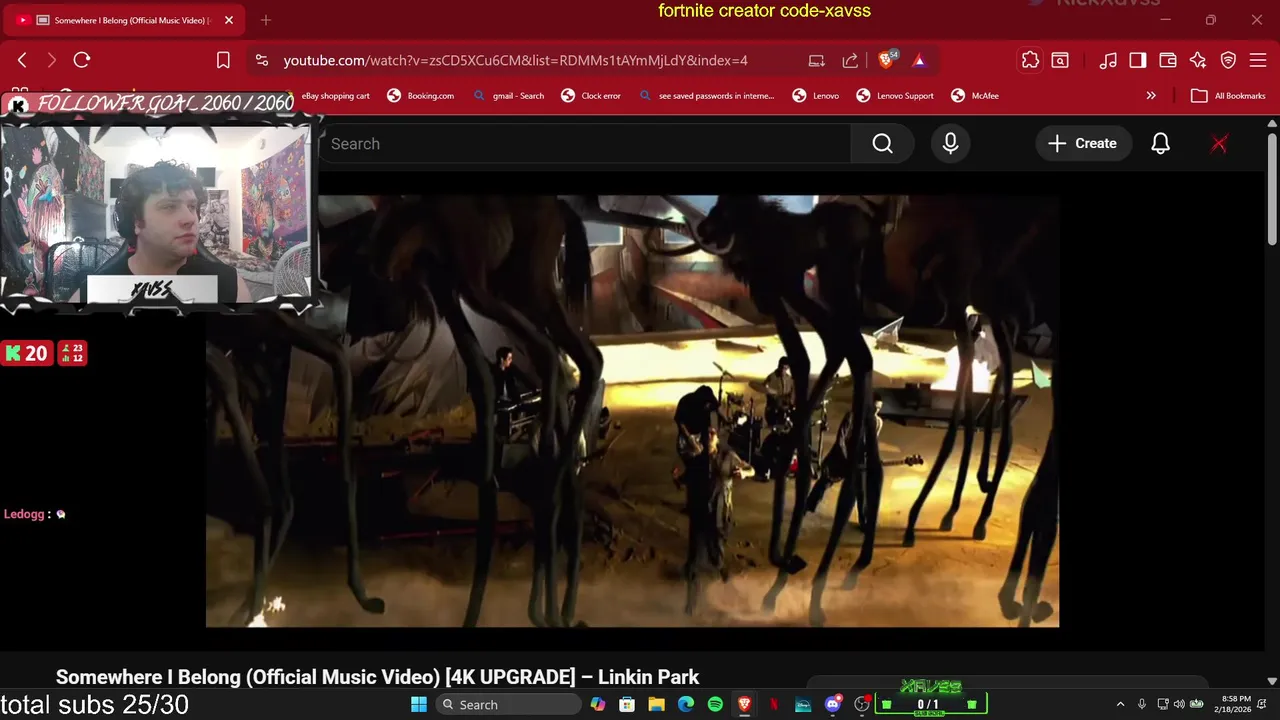Open see saved passwords bookmark
Viewport: 1280px width, 720px height.
click(x=707, y=96)
